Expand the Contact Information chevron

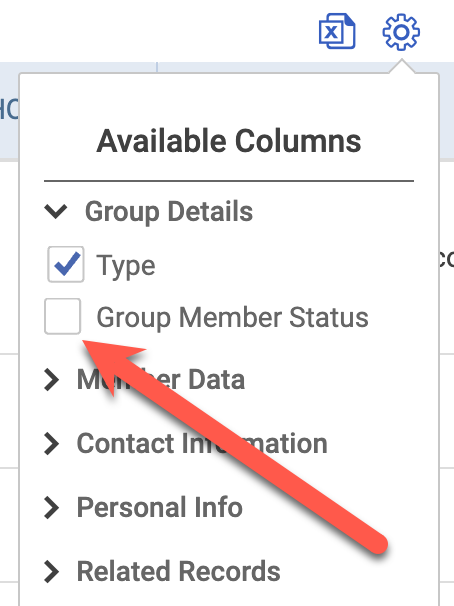[51, 443]
